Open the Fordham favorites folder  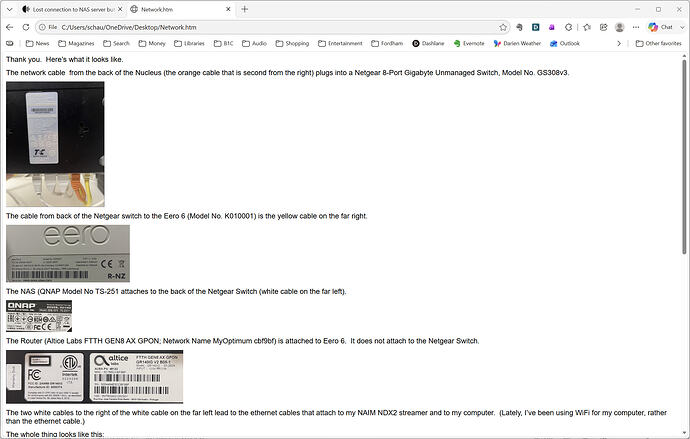point(387,44)
